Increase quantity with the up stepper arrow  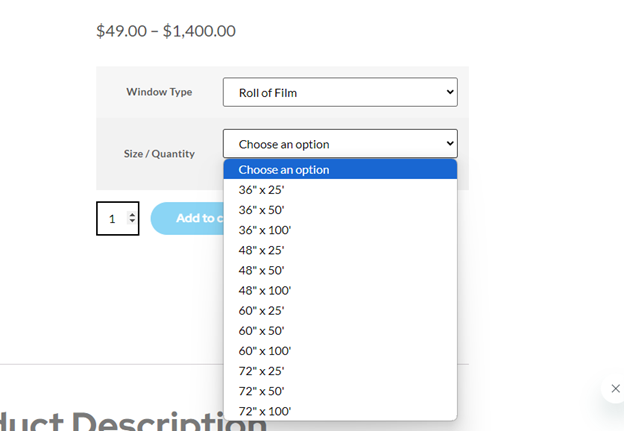coord(132,215)
